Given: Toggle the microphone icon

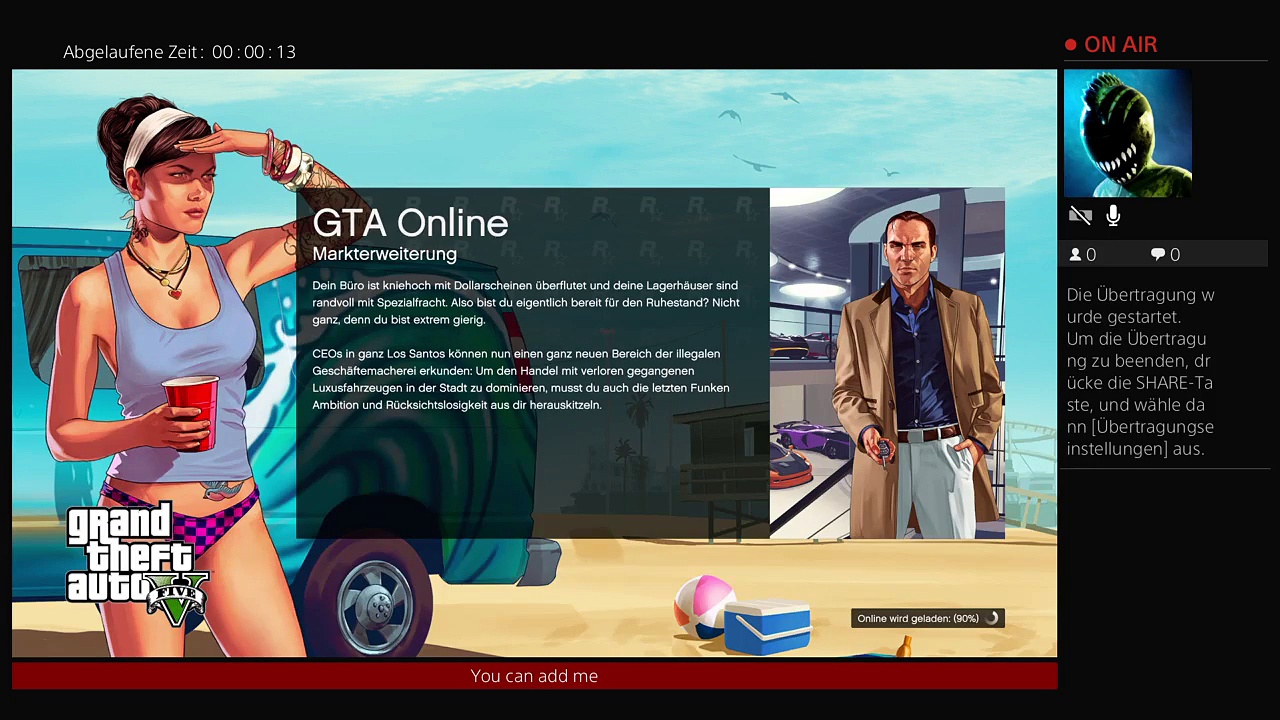Looking at the screenshot, I should point(1113,216).
